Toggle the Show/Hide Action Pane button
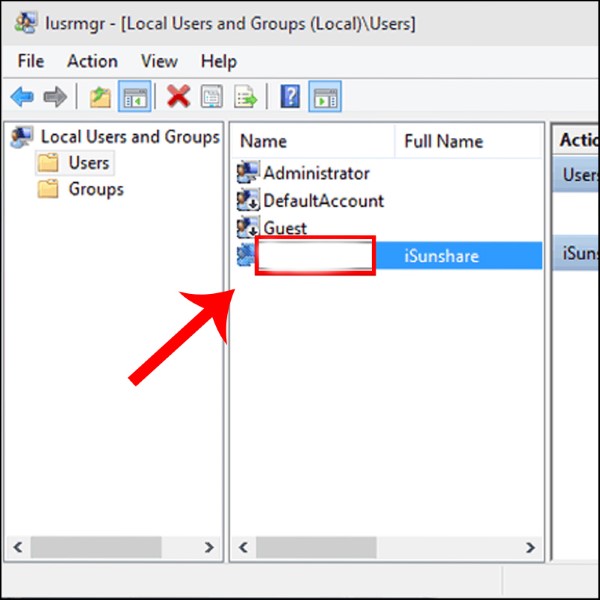Image resolution: width=600 pixels, height=600 pixels. [x=326, y=97]
